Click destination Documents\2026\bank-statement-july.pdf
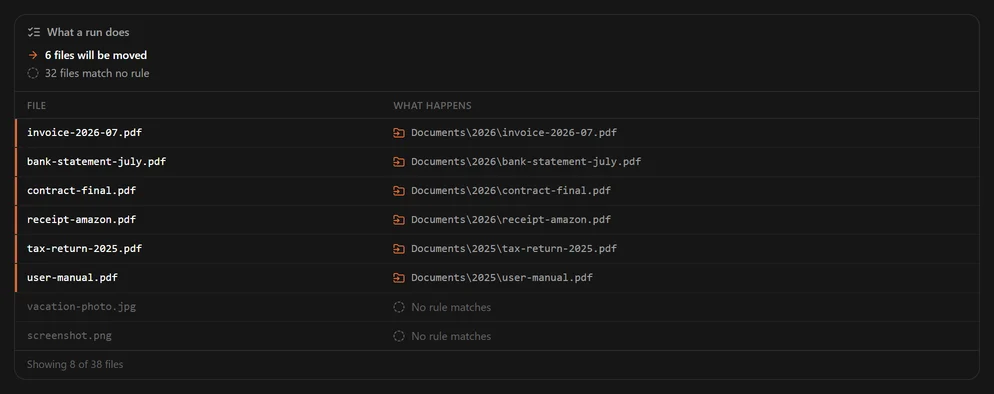The width and height of the screenshot is (994, 394). 526,162
